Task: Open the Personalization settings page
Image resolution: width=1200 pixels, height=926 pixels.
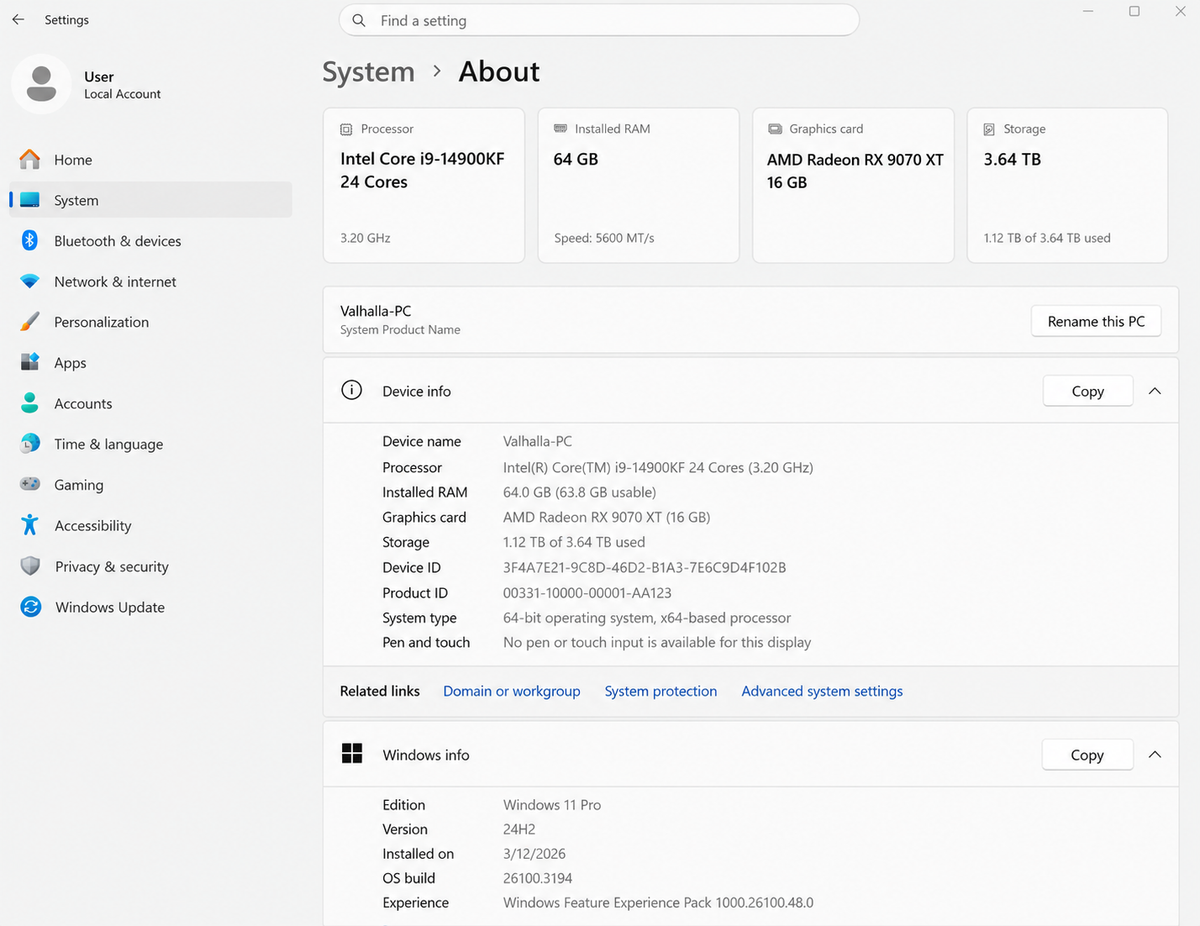Action: [150, 322]
